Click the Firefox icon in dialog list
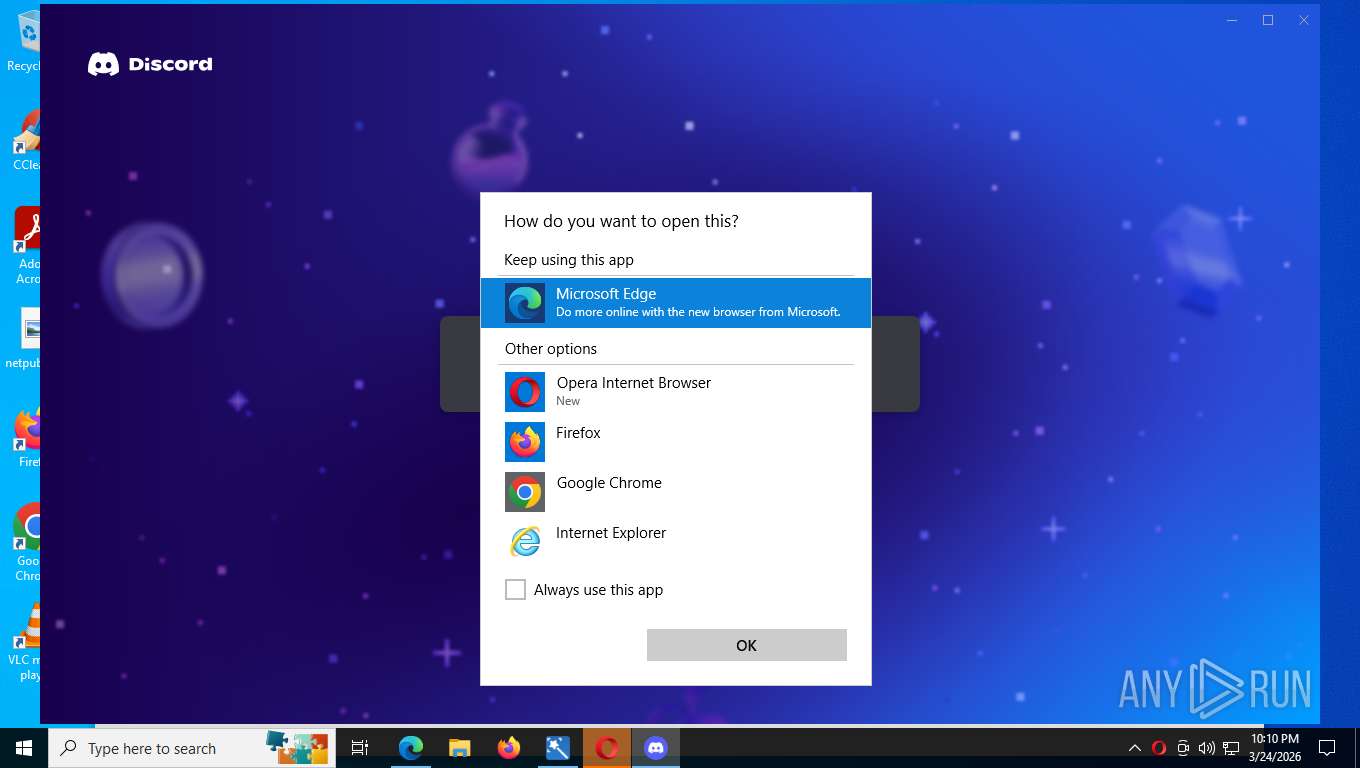This screenshot has width=1360, height=768. point(524,442)
